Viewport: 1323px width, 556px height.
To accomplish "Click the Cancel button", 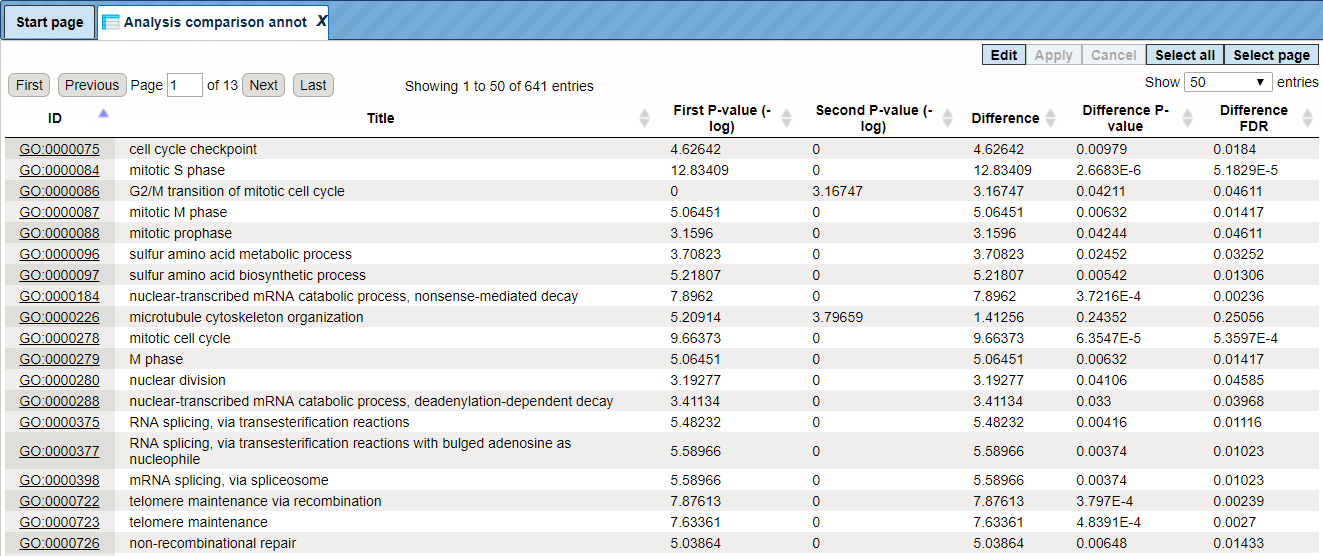I will click(1113, 55).
